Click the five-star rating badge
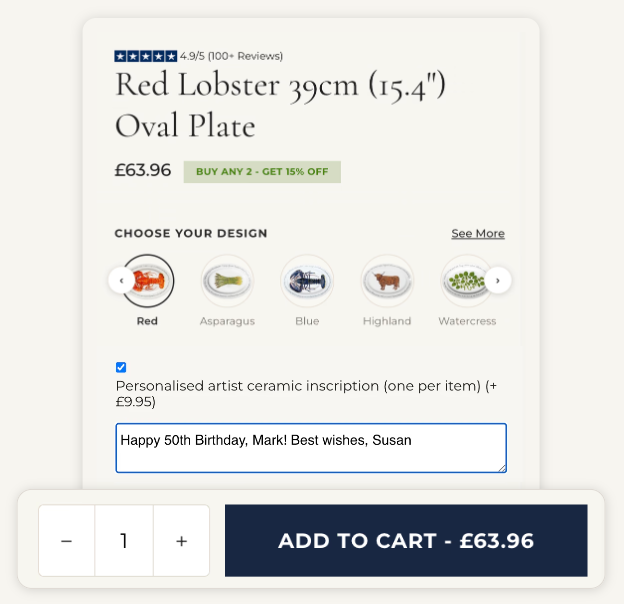624x604 pixels. pos(146,56)
